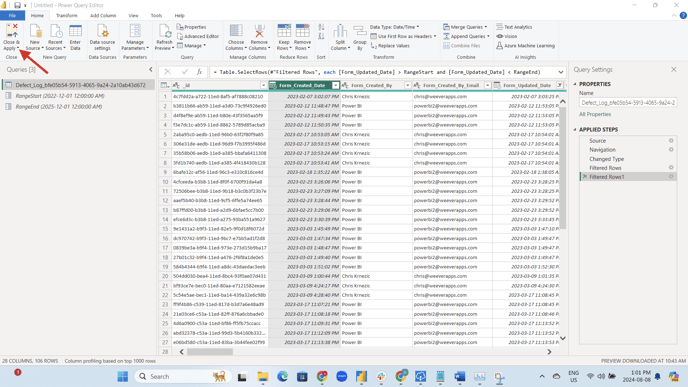Click the horizontal scrollbar thumb of the grid
Viewport: 688px width, 387px height.
[x=210, y=352]
